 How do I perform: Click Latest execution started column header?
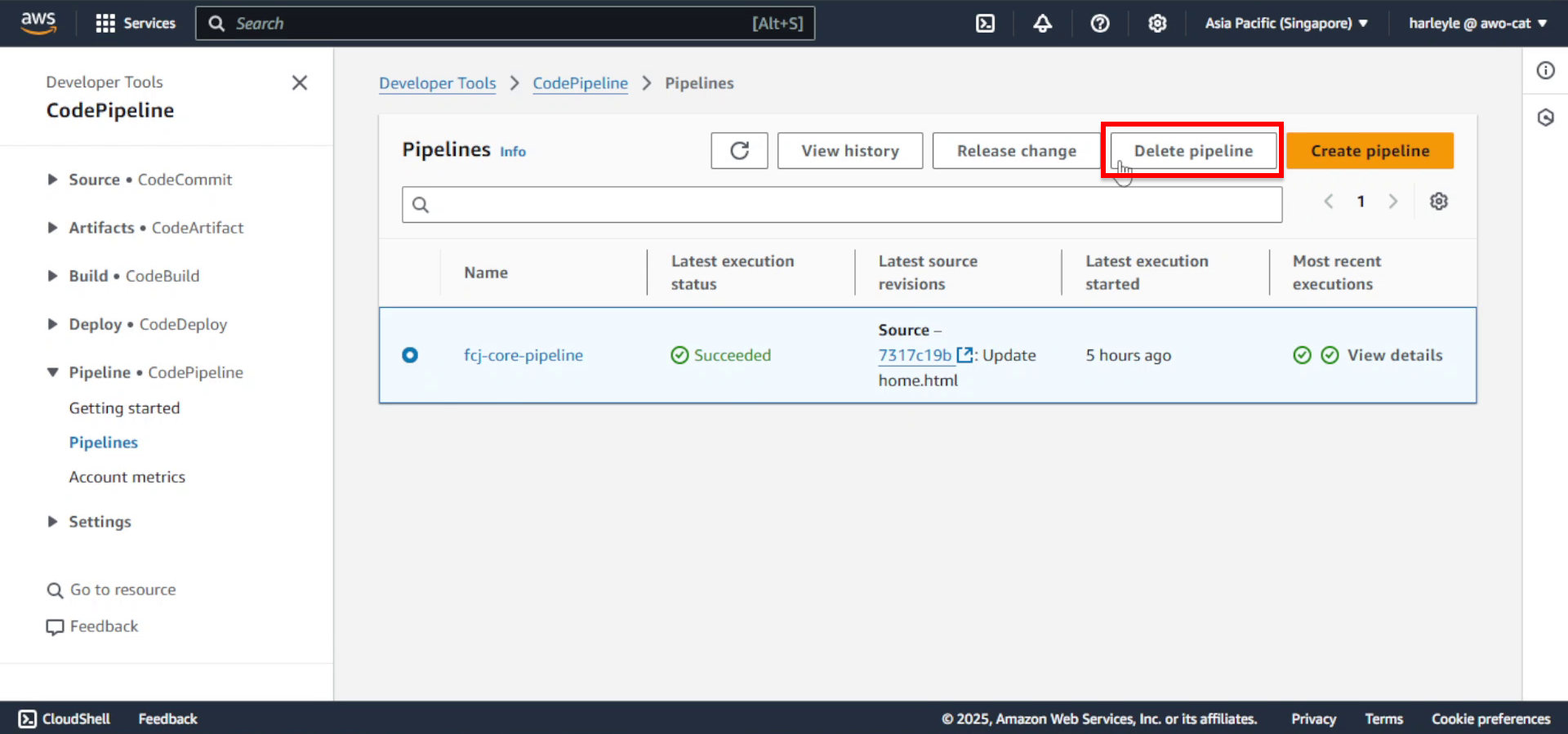coord(1147,273)
